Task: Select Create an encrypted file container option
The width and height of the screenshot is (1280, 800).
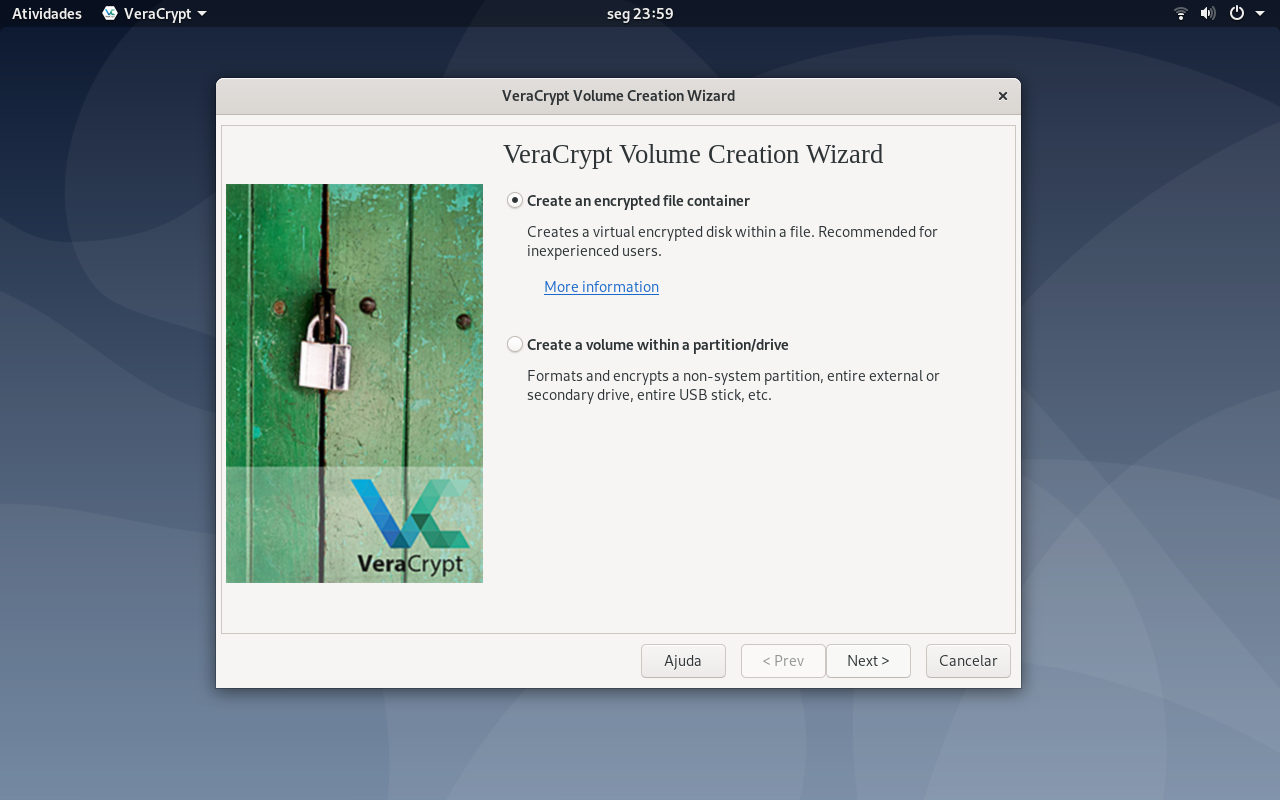Action: click(628, 201)
